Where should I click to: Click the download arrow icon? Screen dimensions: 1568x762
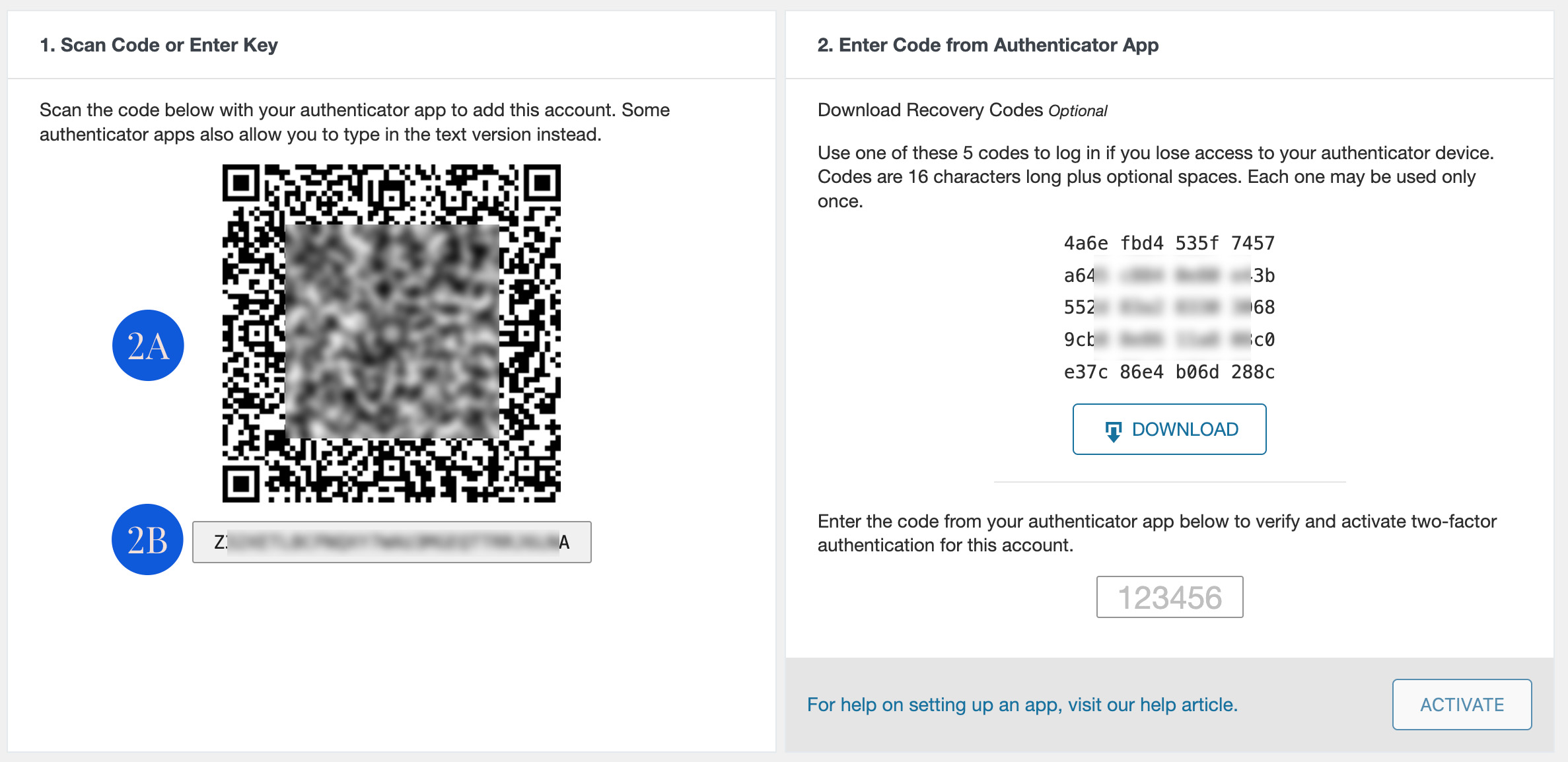pos(1113,431)
